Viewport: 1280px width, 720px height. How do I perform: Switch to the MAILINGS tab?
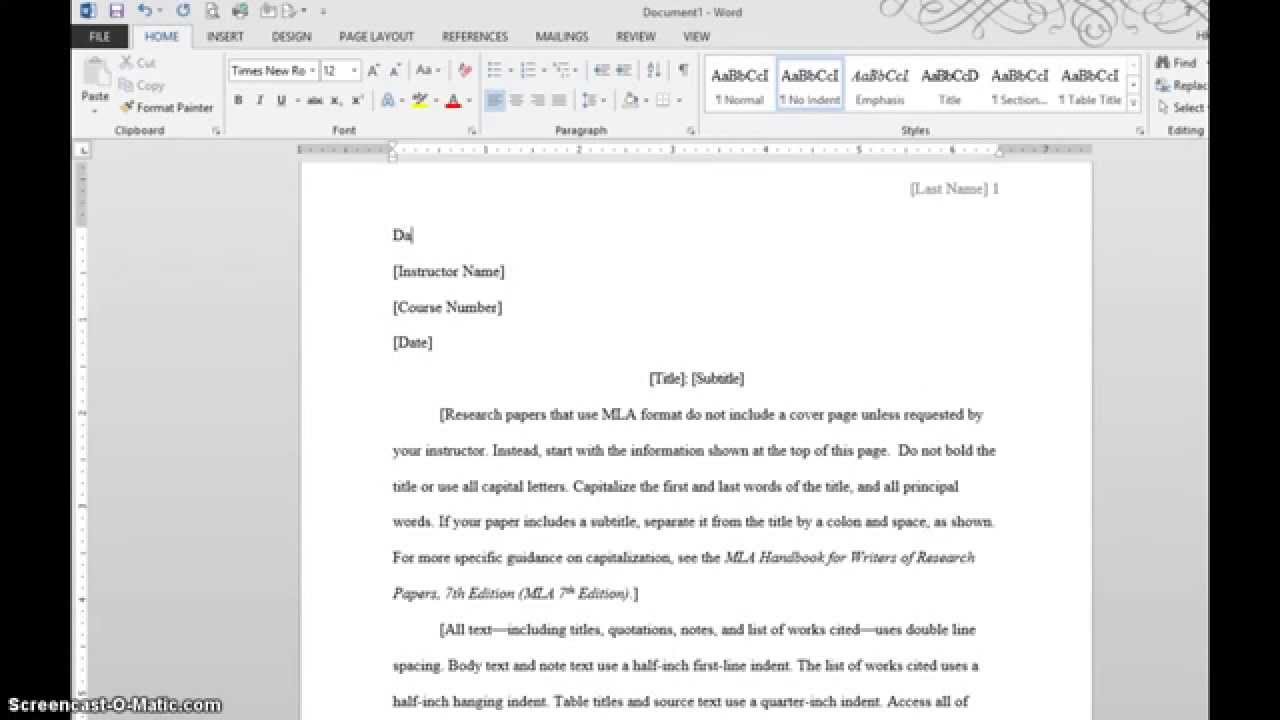561,36
